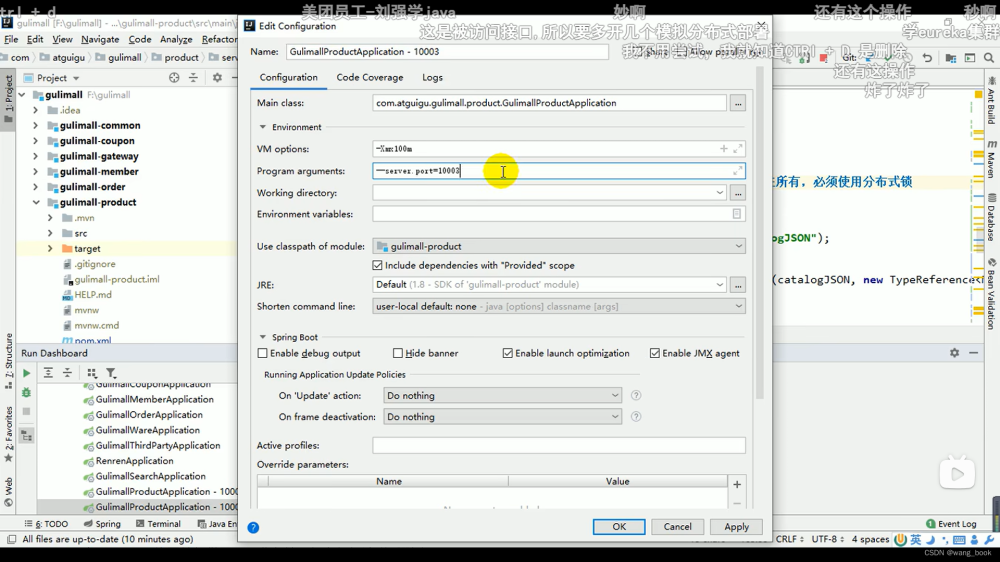Browse for Main class
The width and height of the screenshot is (1000, 562).
click(x=738, y=103)
